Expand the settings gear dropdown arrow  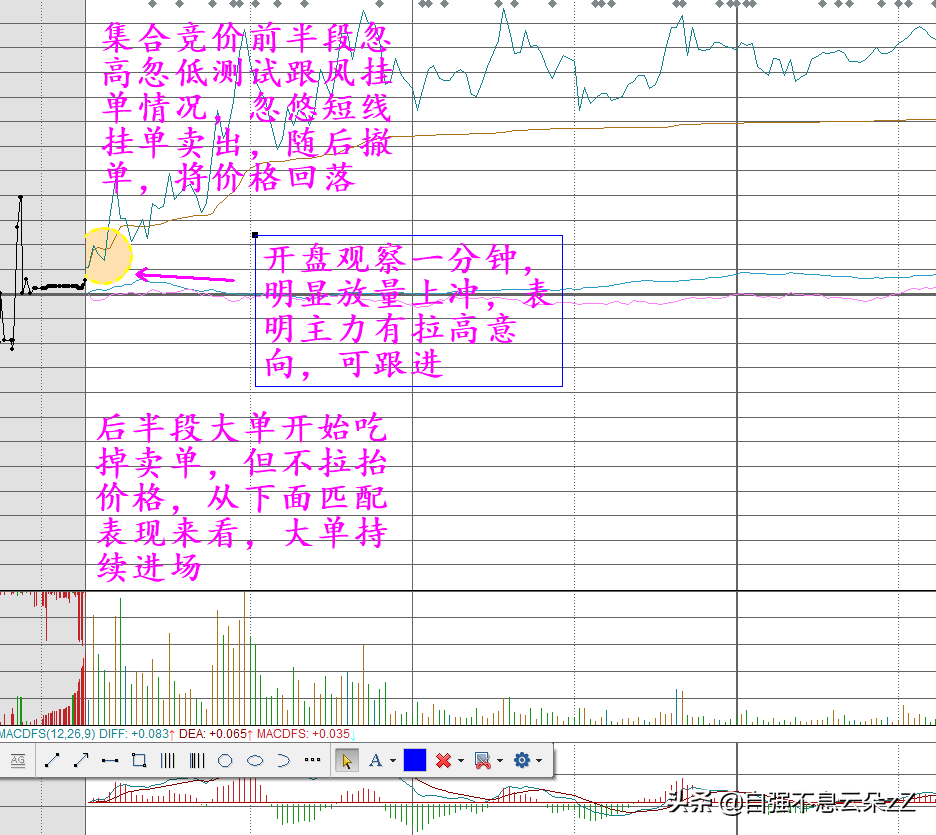pyautogui.click(x=539, y=762)
